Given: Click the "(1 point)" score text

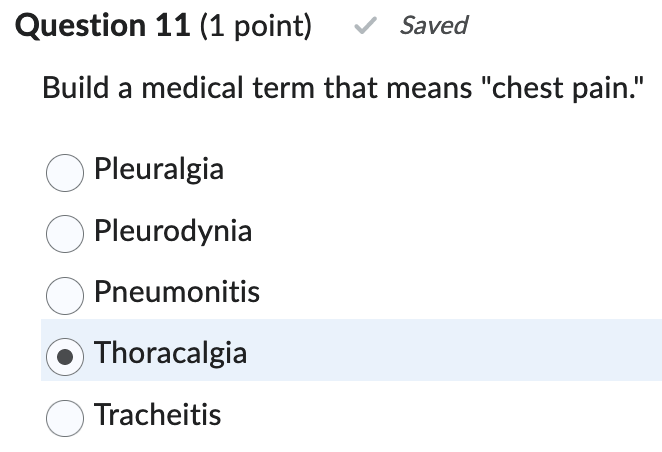Looking at the screenshot, I should pos(256,27).
